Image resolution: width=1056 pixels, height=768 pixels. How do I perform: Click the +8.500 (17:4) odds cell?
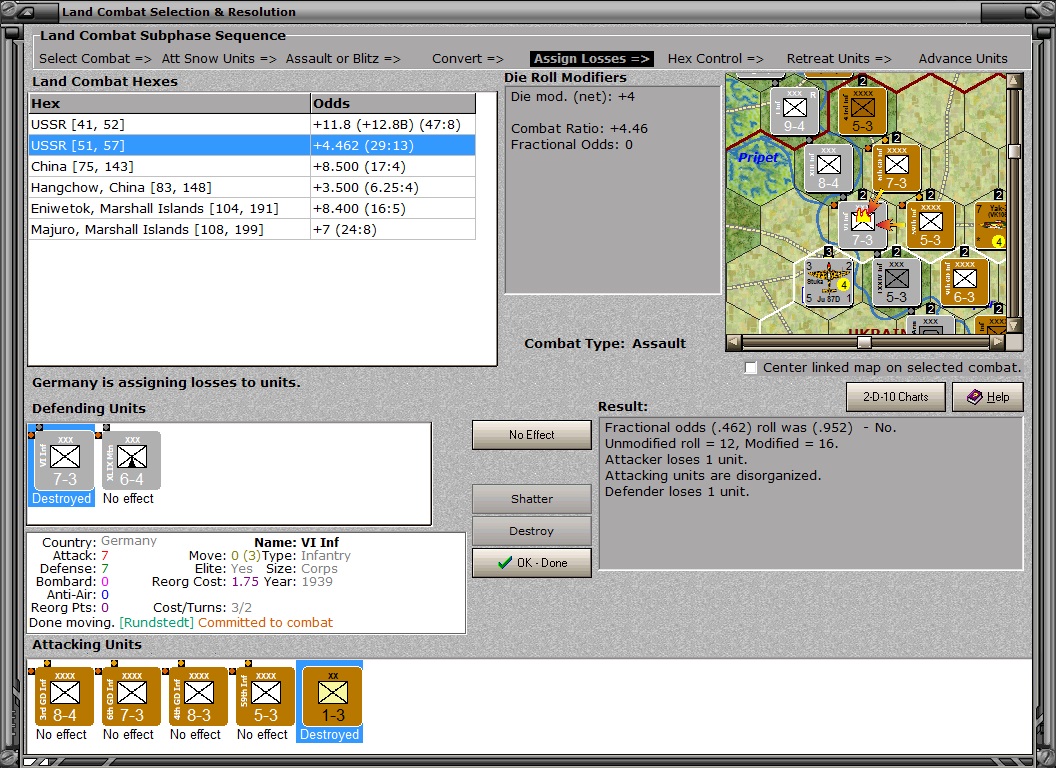tap(393, 166)
